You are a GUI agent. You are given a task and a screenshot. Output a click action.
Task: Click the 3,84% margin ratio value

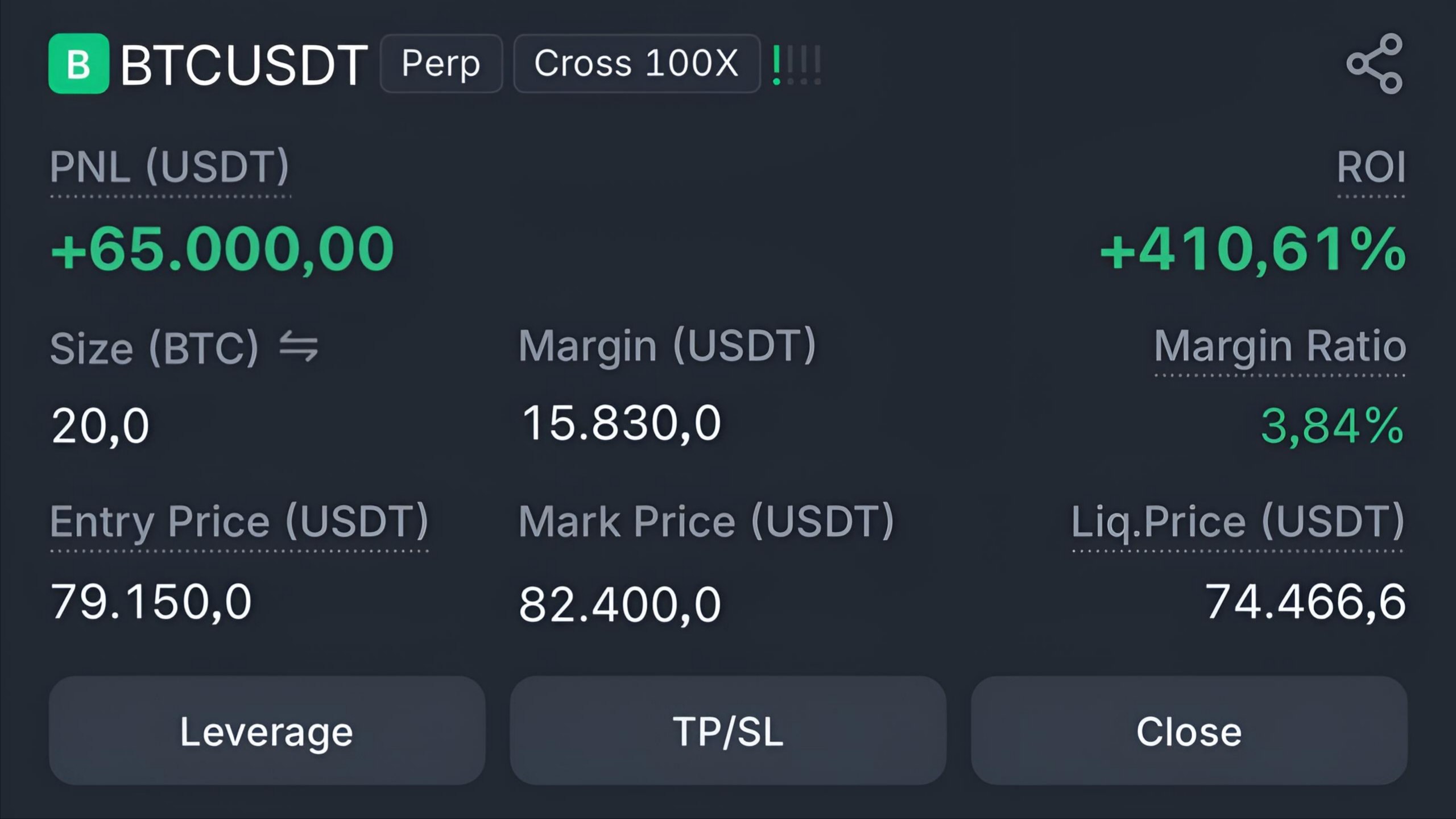1333,425
